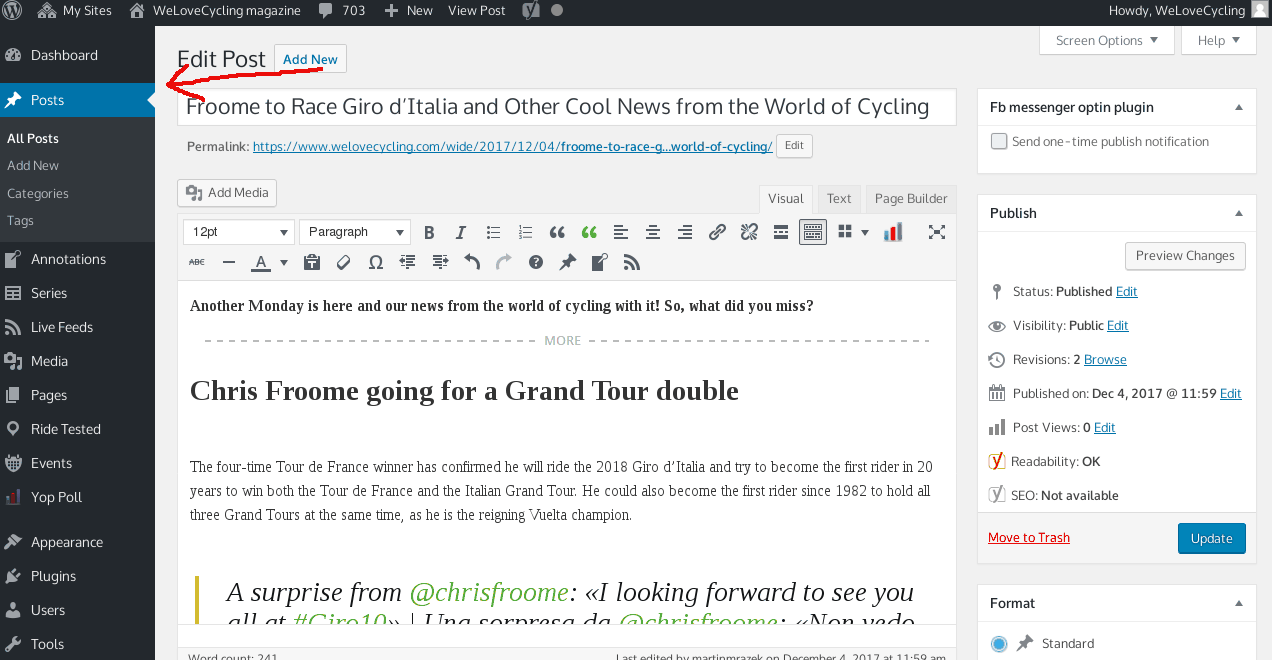Open the post permalink URL
The height and width of the screenshot is (660, 1272).
coord(512,147)
